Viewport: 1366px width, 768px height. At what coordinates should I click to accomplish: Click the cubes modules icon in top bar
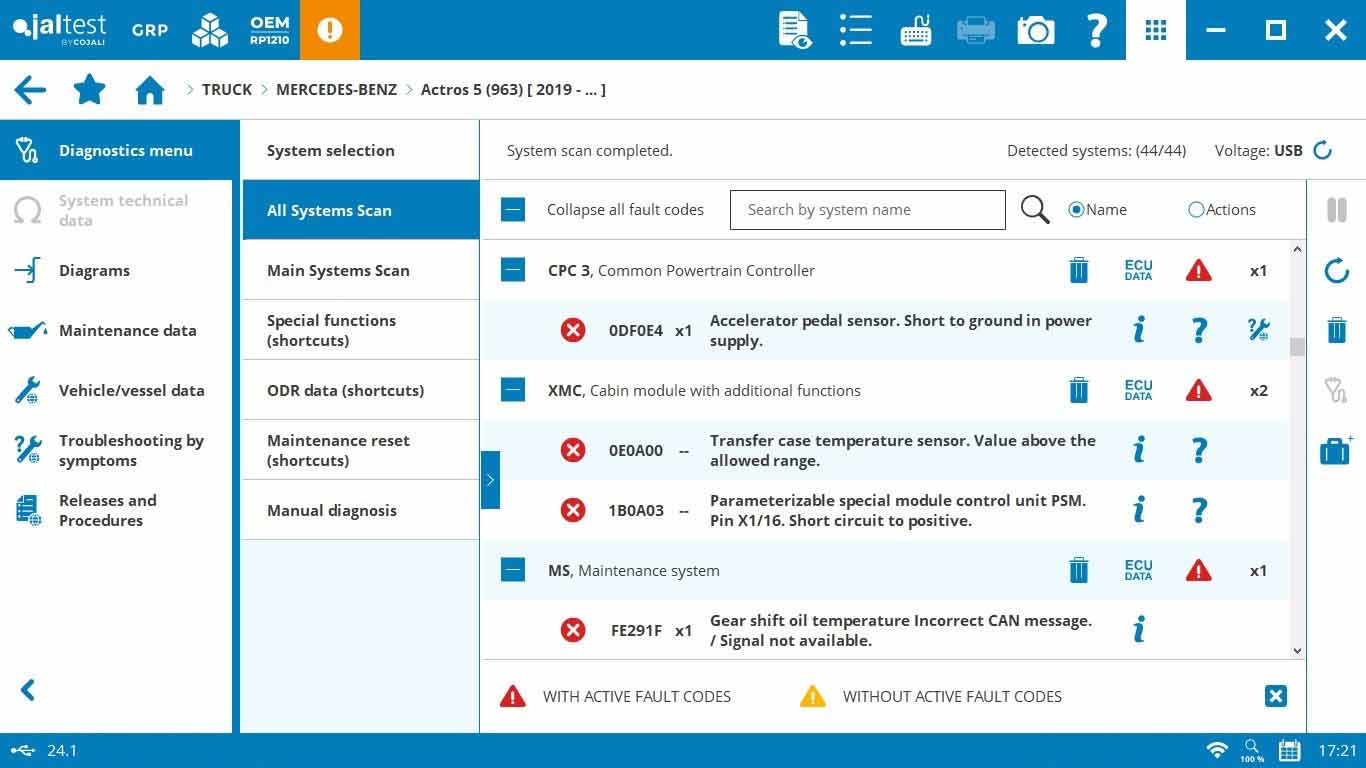210,30
